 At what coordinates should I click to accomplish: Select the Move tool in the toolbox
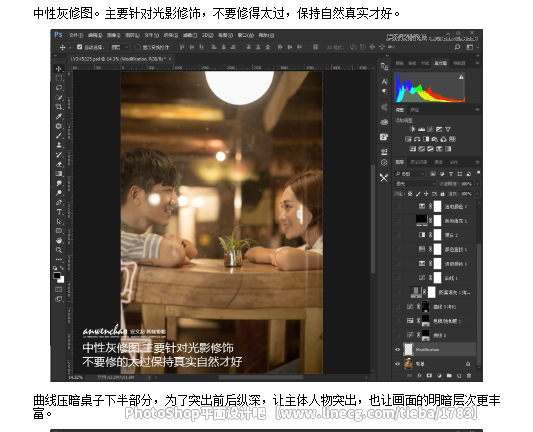click(x=59, y=68)
